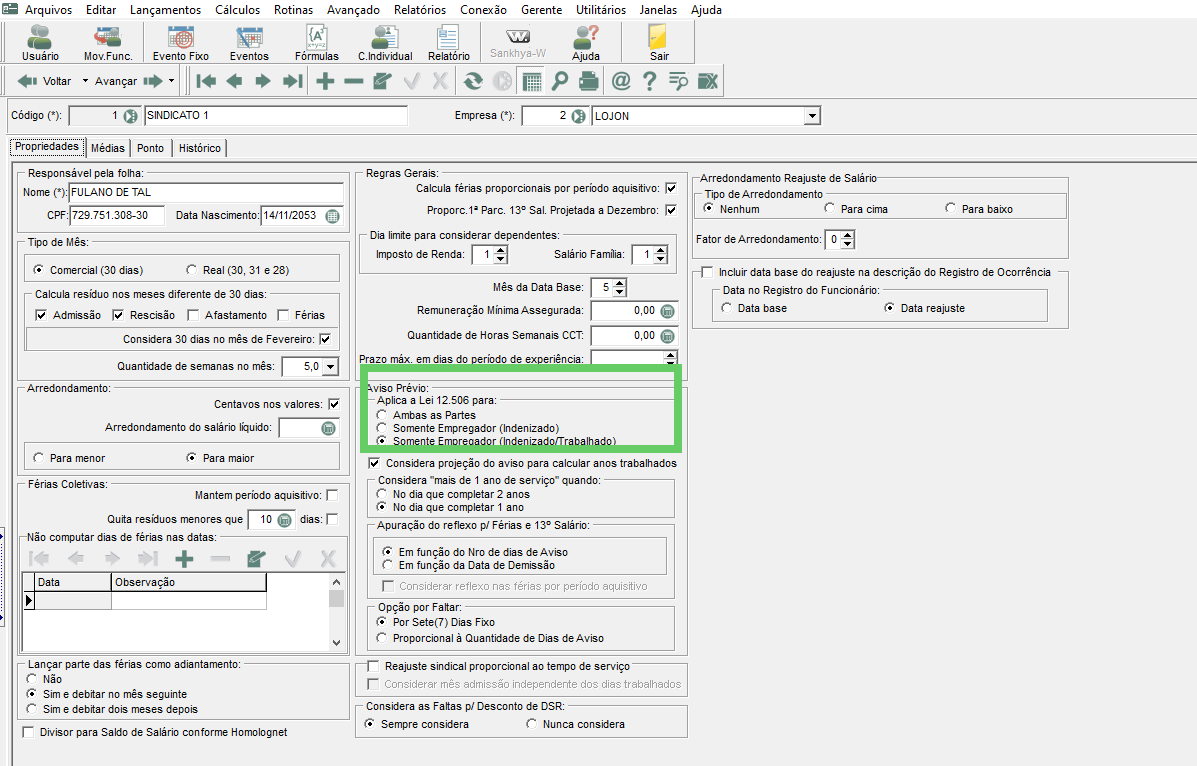Adjust the Salário Família day spinner
Image resolution: width=1197 pixels, height=766 pixels.
point(660,254)
